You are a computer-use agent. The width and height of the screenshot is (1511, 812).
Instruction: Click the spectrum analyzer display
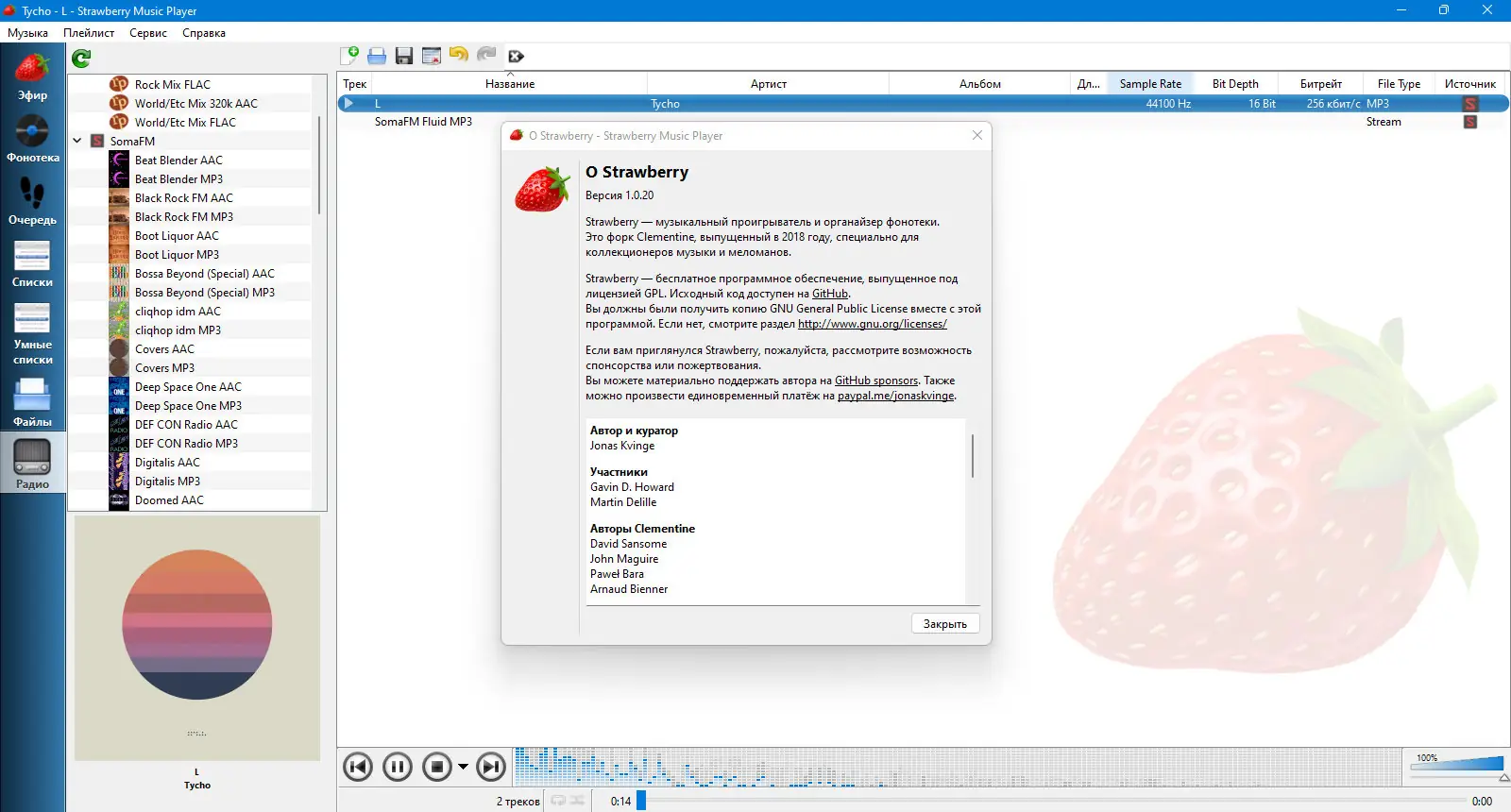pyautogui.click(x=957, y=767)
